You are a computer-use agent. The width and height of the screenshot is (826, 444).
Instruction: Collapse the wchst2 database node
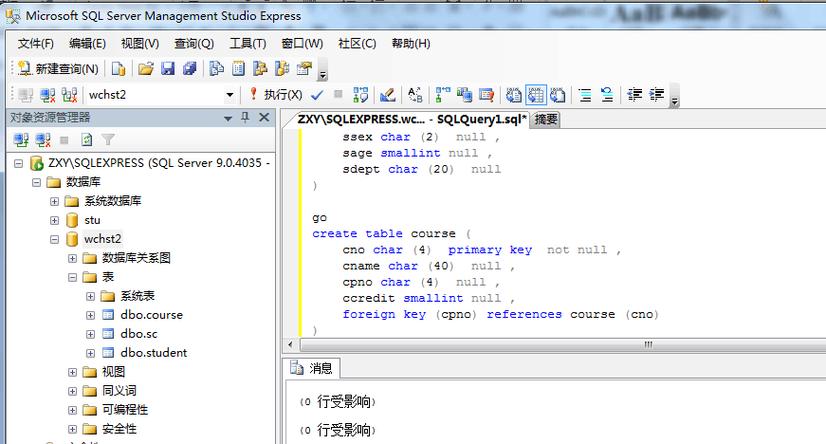(x=55, y=239)
